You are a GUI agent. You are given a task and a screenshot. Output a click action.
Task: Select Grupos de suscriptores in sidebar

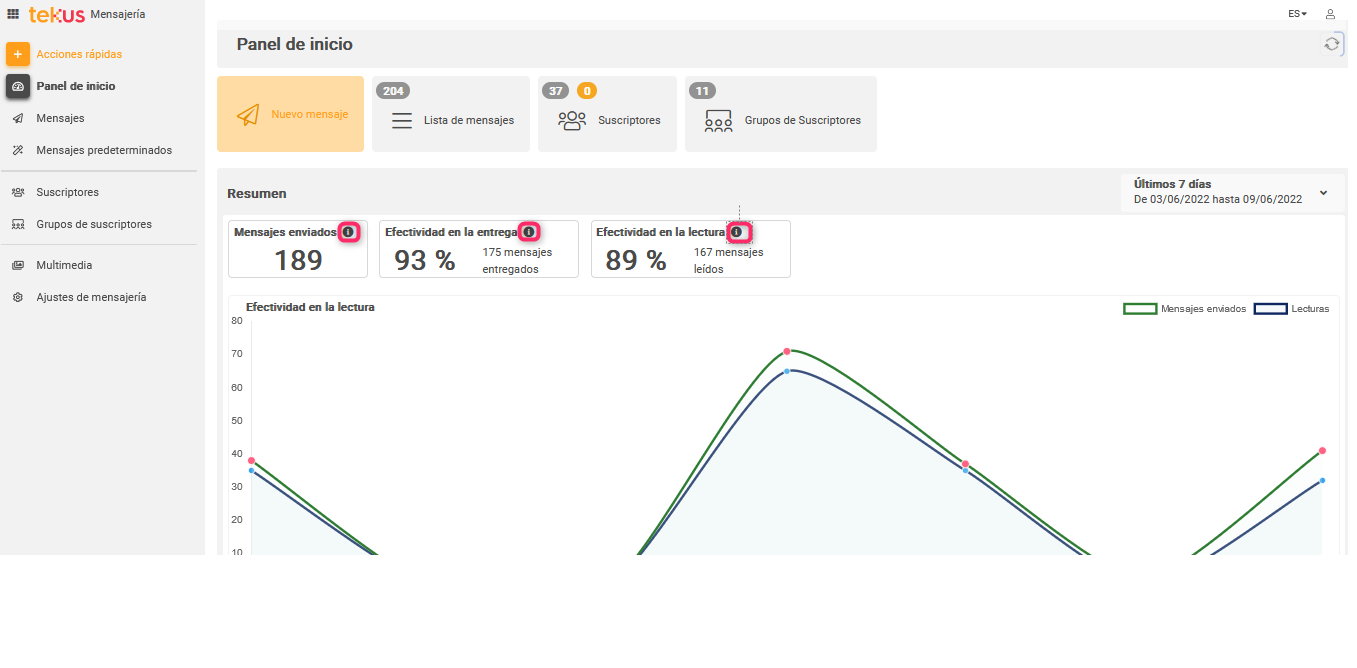coord(94,224)
